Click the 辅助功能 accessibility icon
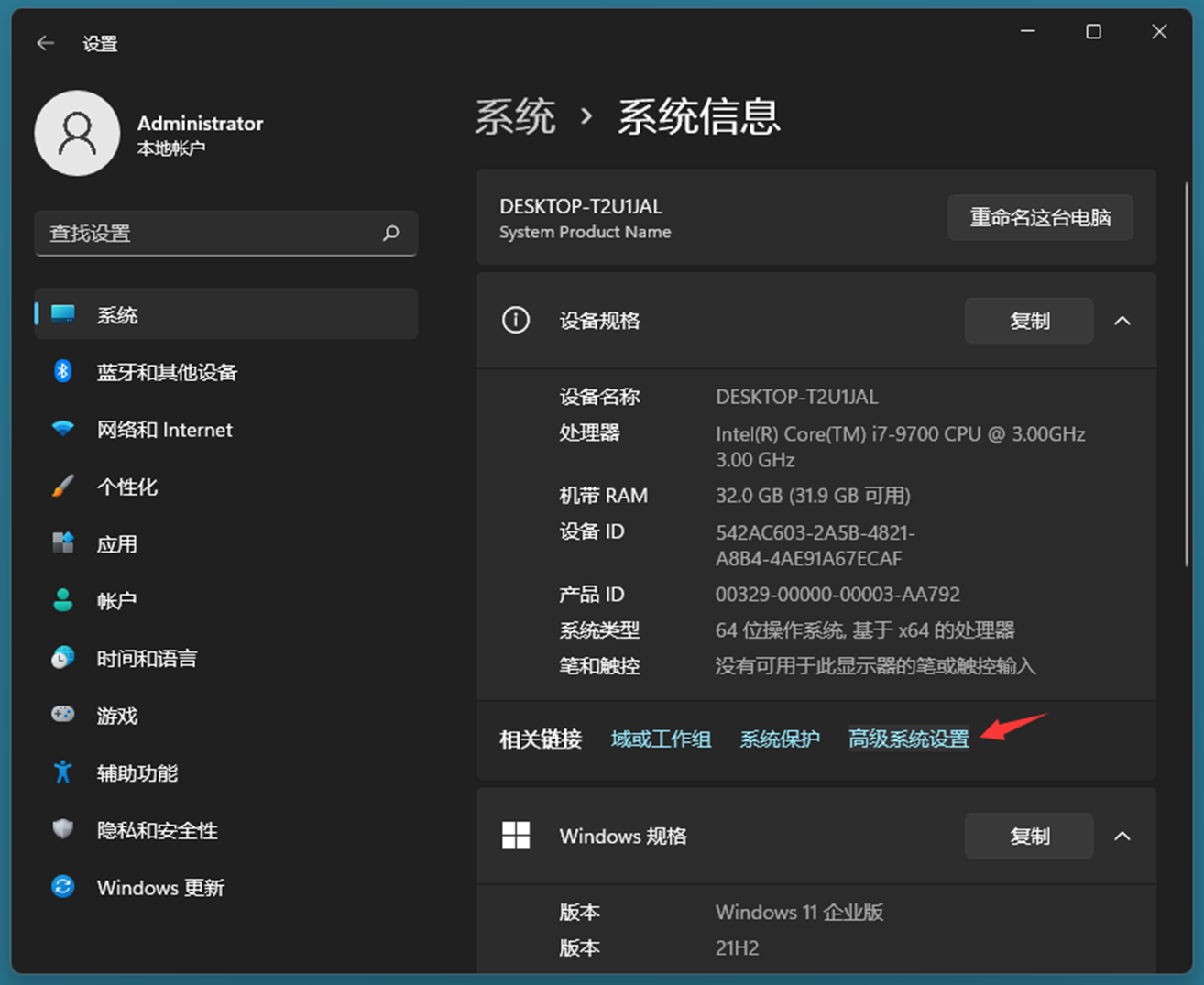The height and width of the screenshot is (985, 1204). (63, 772)
